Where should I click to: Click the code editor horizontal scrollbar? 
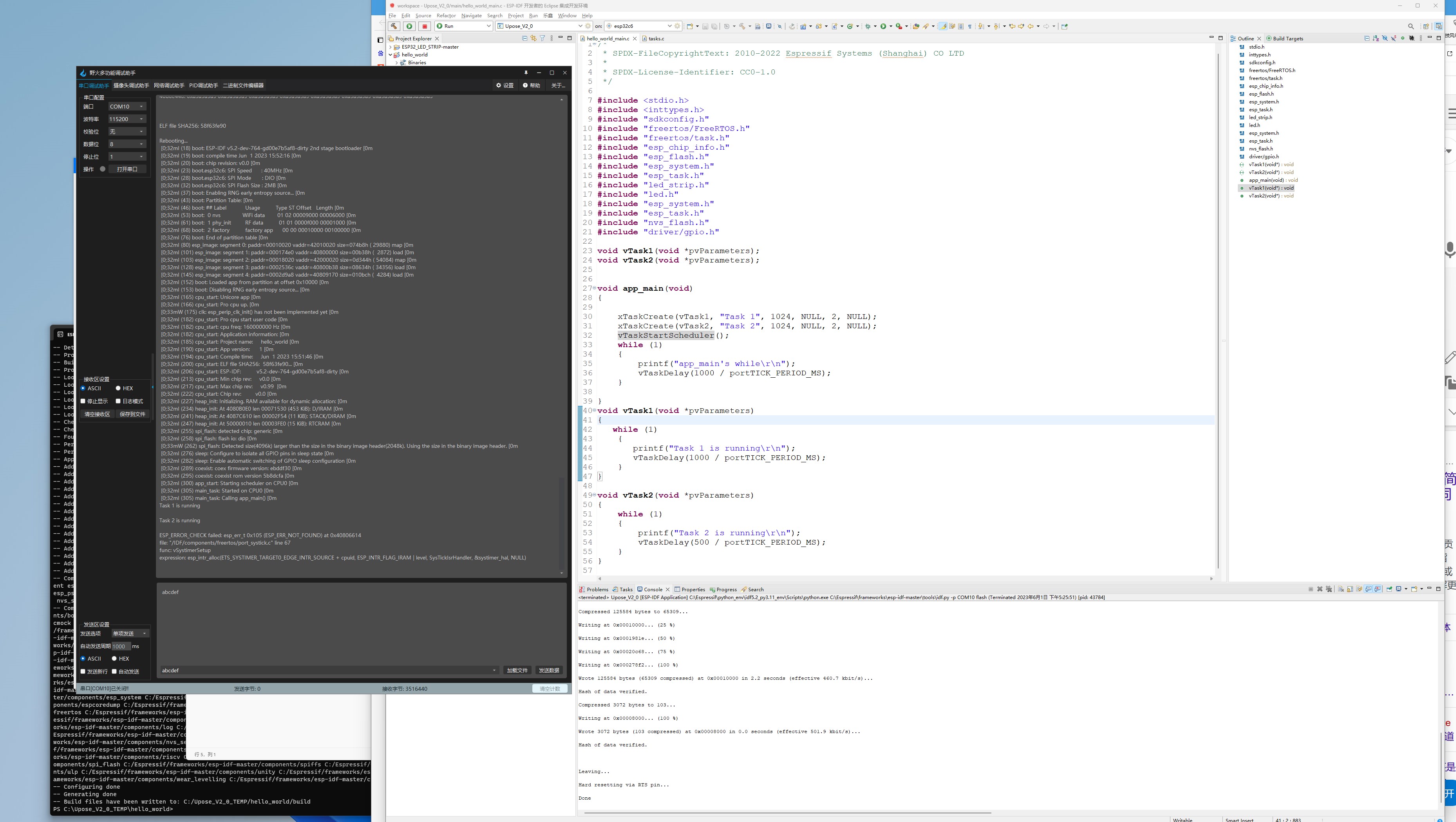(905, 578)
